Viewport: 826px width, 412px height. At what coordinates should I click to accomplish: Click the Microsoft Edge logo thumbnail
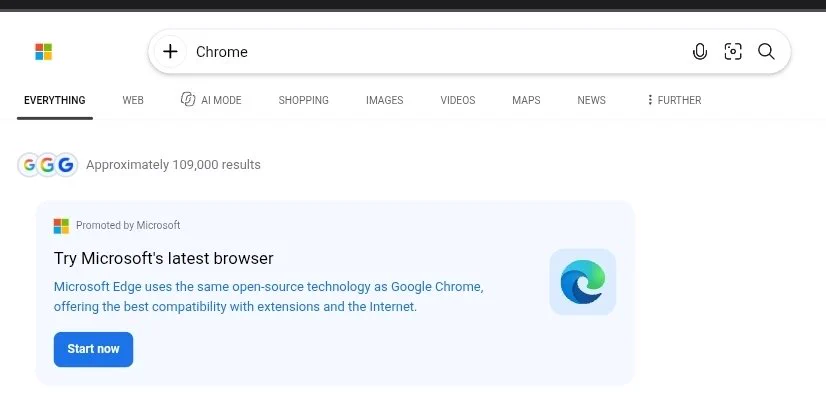coord(583,282)
